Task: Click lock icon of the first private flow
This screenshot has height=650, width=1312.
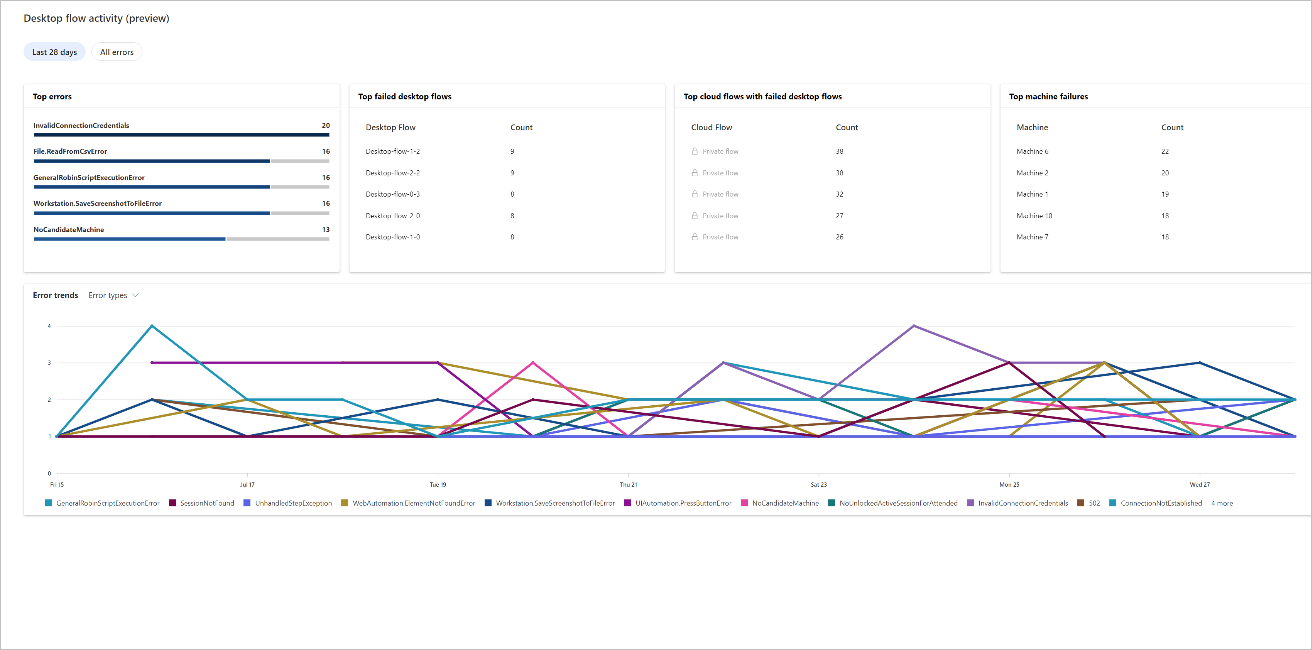Action: click(695, 151)
